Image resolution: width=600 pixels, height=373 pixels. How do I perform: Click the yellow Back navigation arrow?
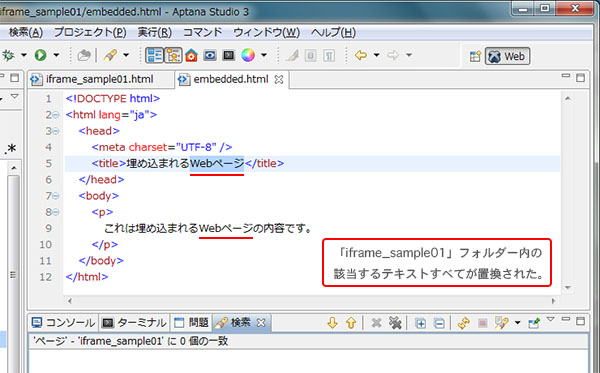coord(361,55)
